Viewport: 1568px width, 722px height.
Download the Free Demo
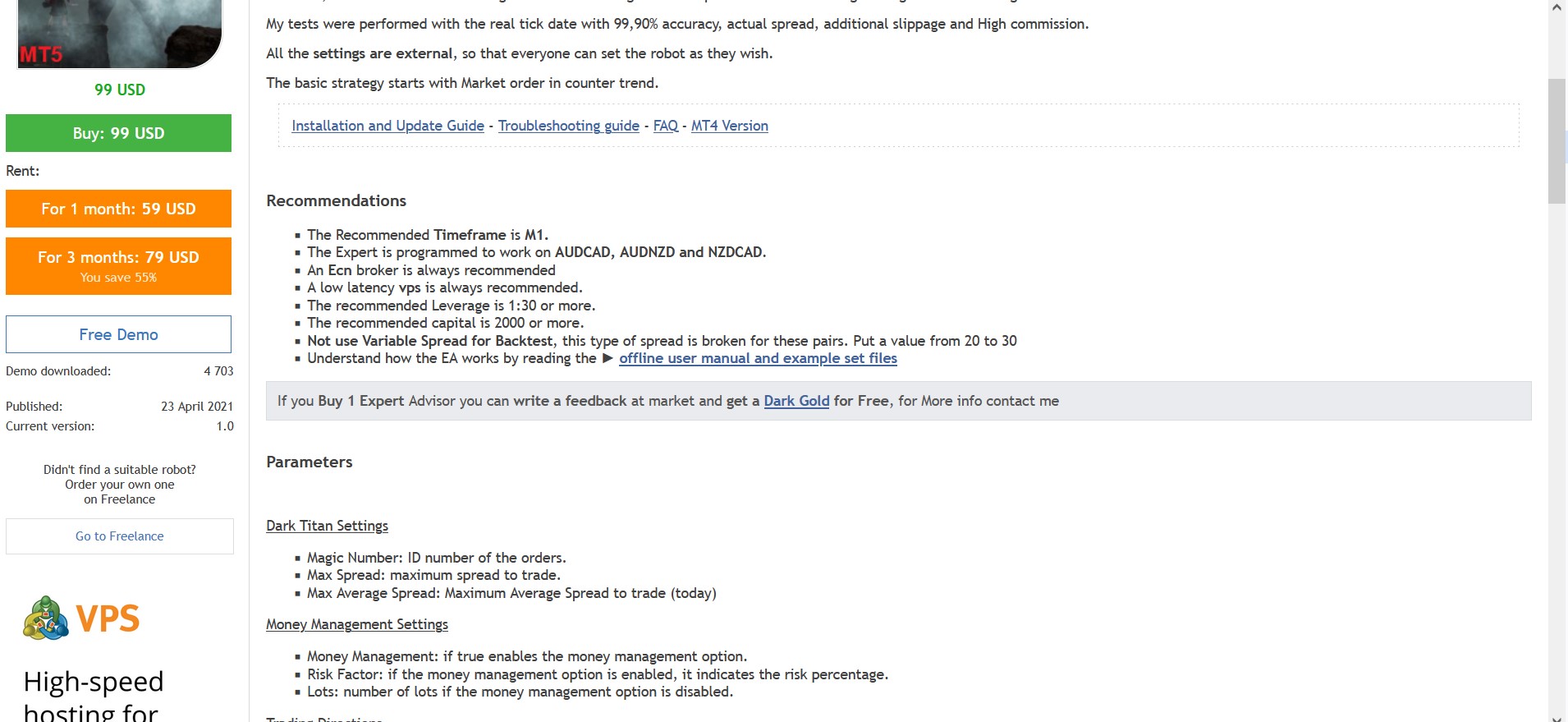pos(118,334)
